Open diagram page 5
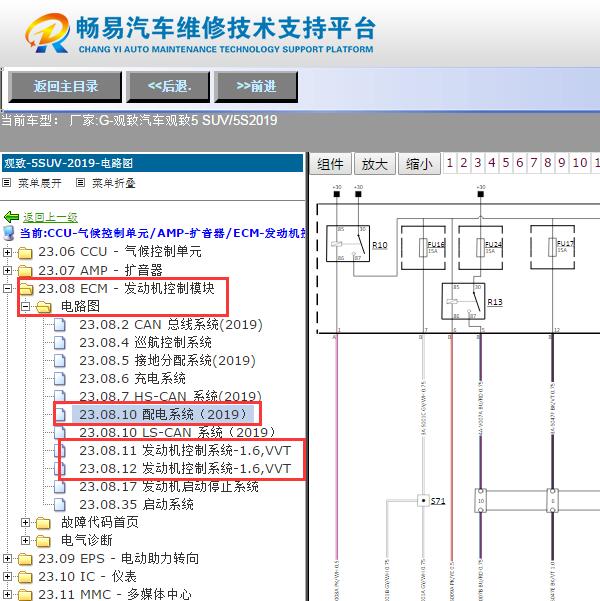Image resolution: width=600 pixels, height=601 pixels. 506,163
